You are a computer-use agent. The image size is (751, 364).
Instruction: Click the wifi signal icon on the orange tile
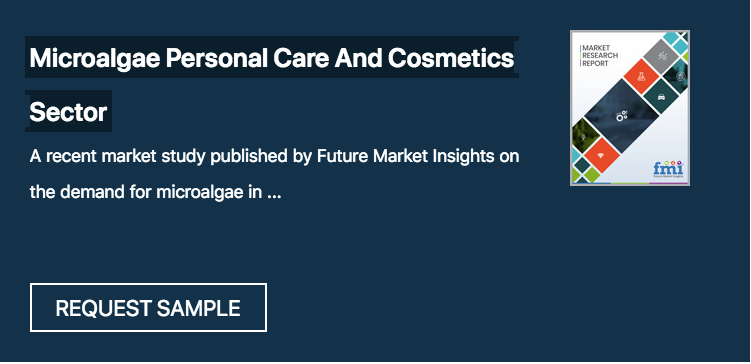[601, 155]
